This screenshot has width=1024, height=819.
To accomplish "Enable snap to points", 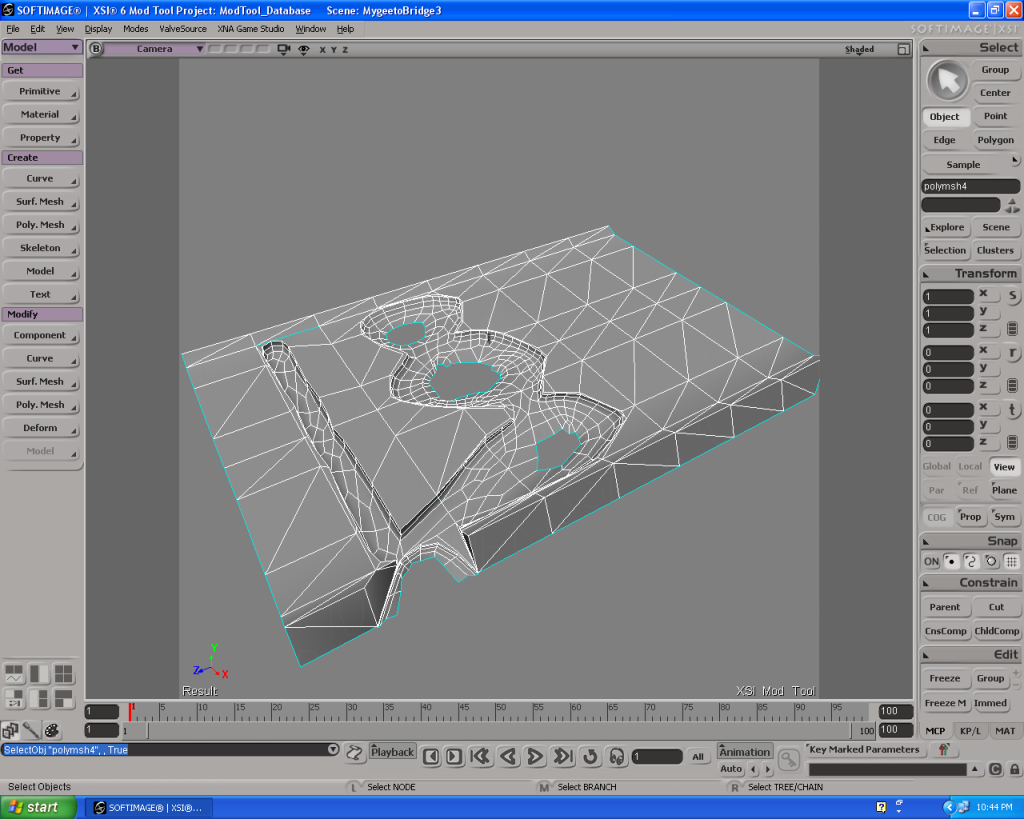I will [952, 561].
